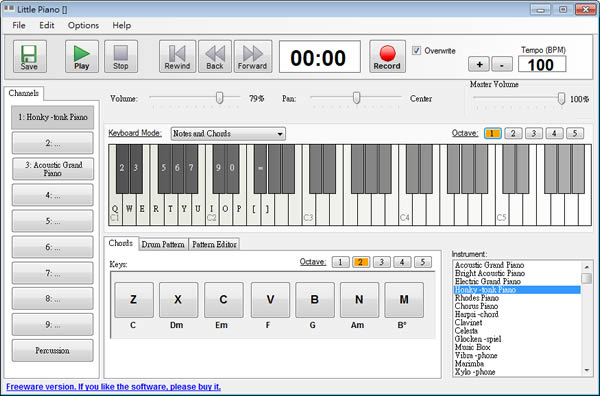Play the Z key C chord
Image resolution: width=600 pixels, height=396 pixels.
click(134, 300)
